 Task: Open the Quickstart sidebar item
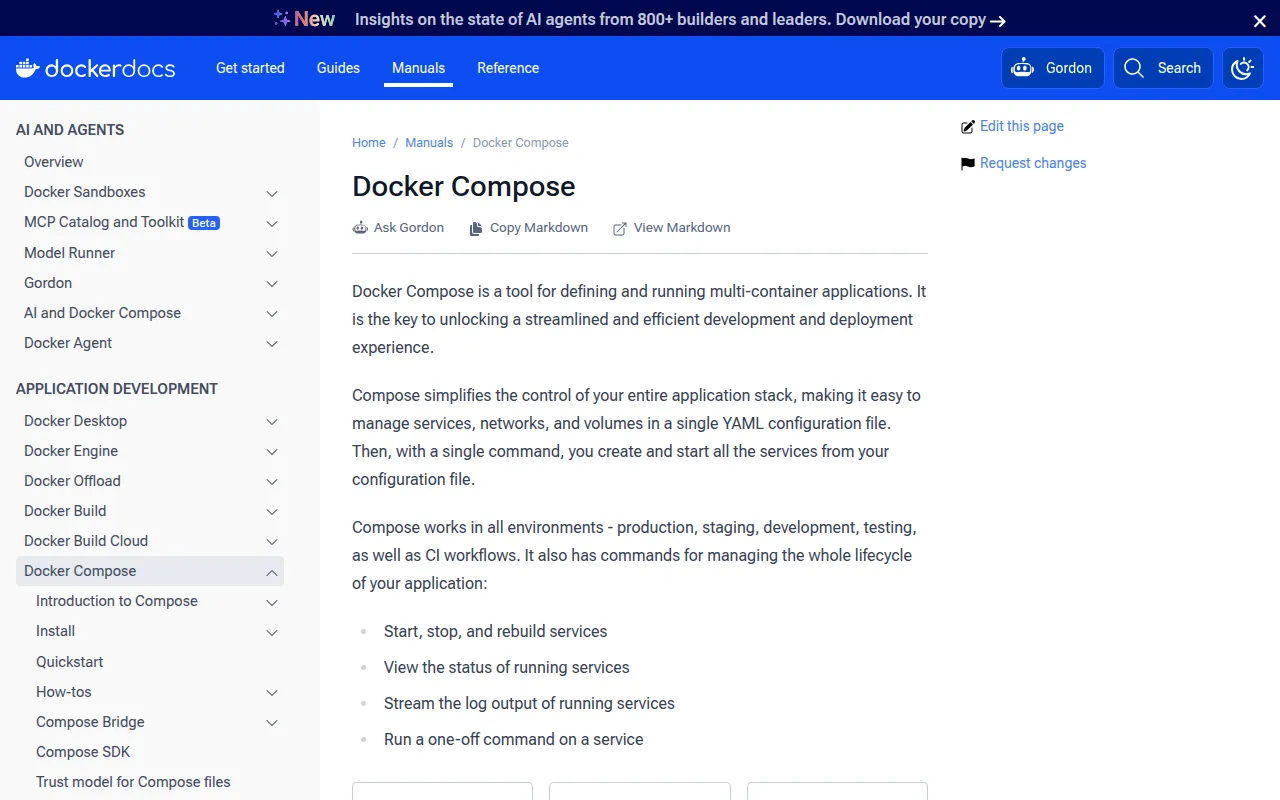click(x=70, y=662)
